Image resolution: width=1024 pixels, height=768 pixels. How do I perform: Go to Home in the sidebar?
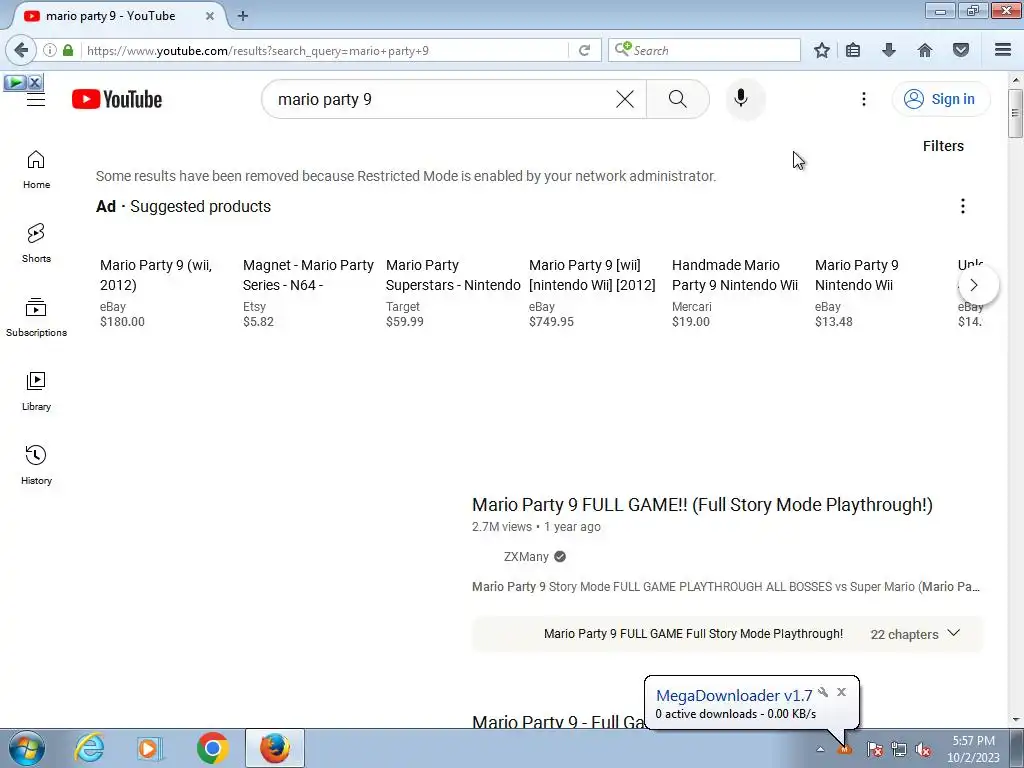[36, 170]
